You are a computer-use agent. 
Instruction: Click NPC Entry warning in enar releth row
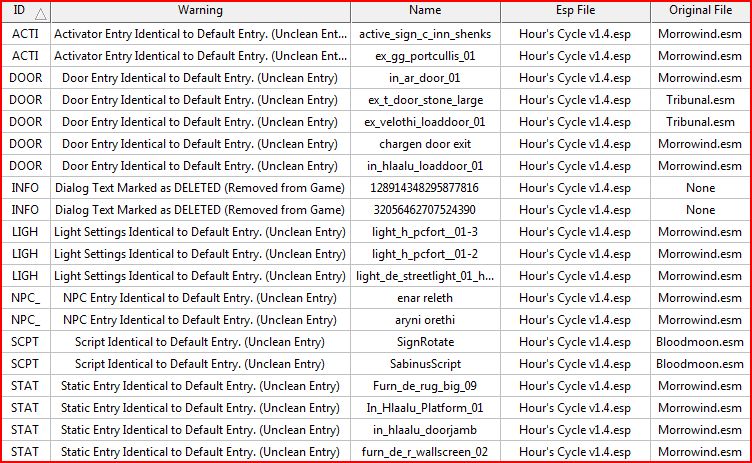(200, 298)
